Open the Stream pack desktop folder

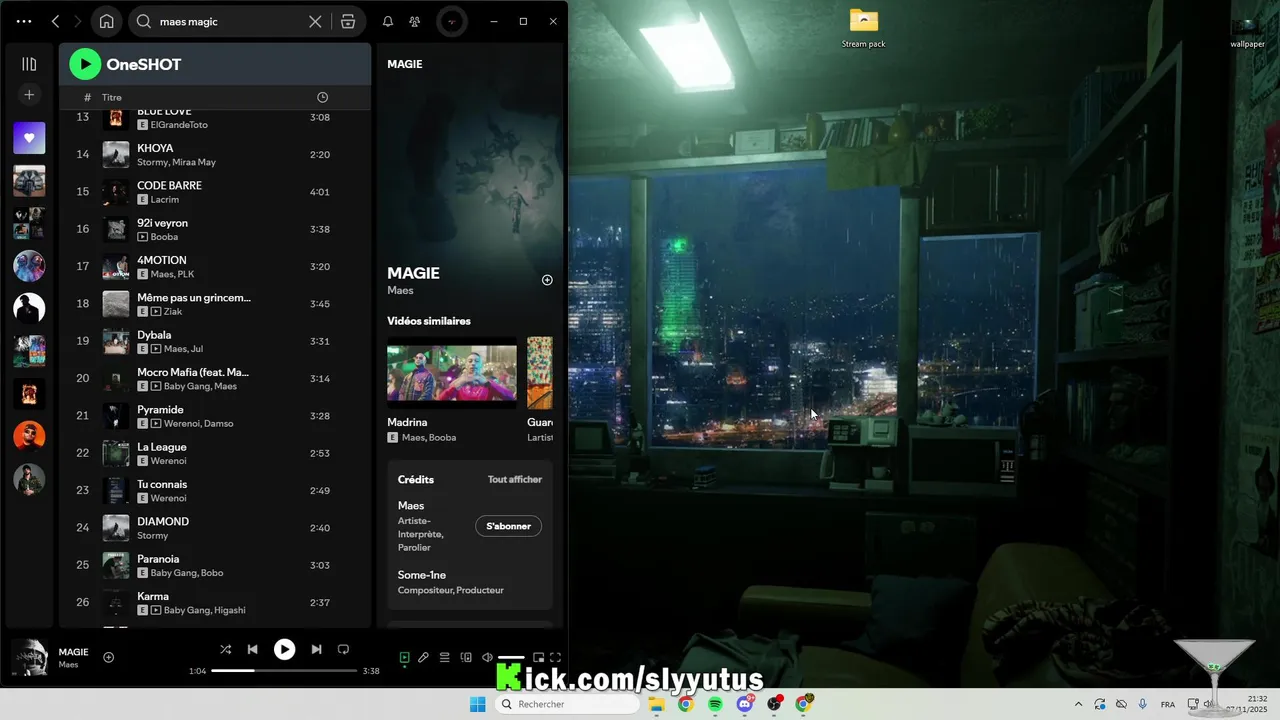coord(863,28)
